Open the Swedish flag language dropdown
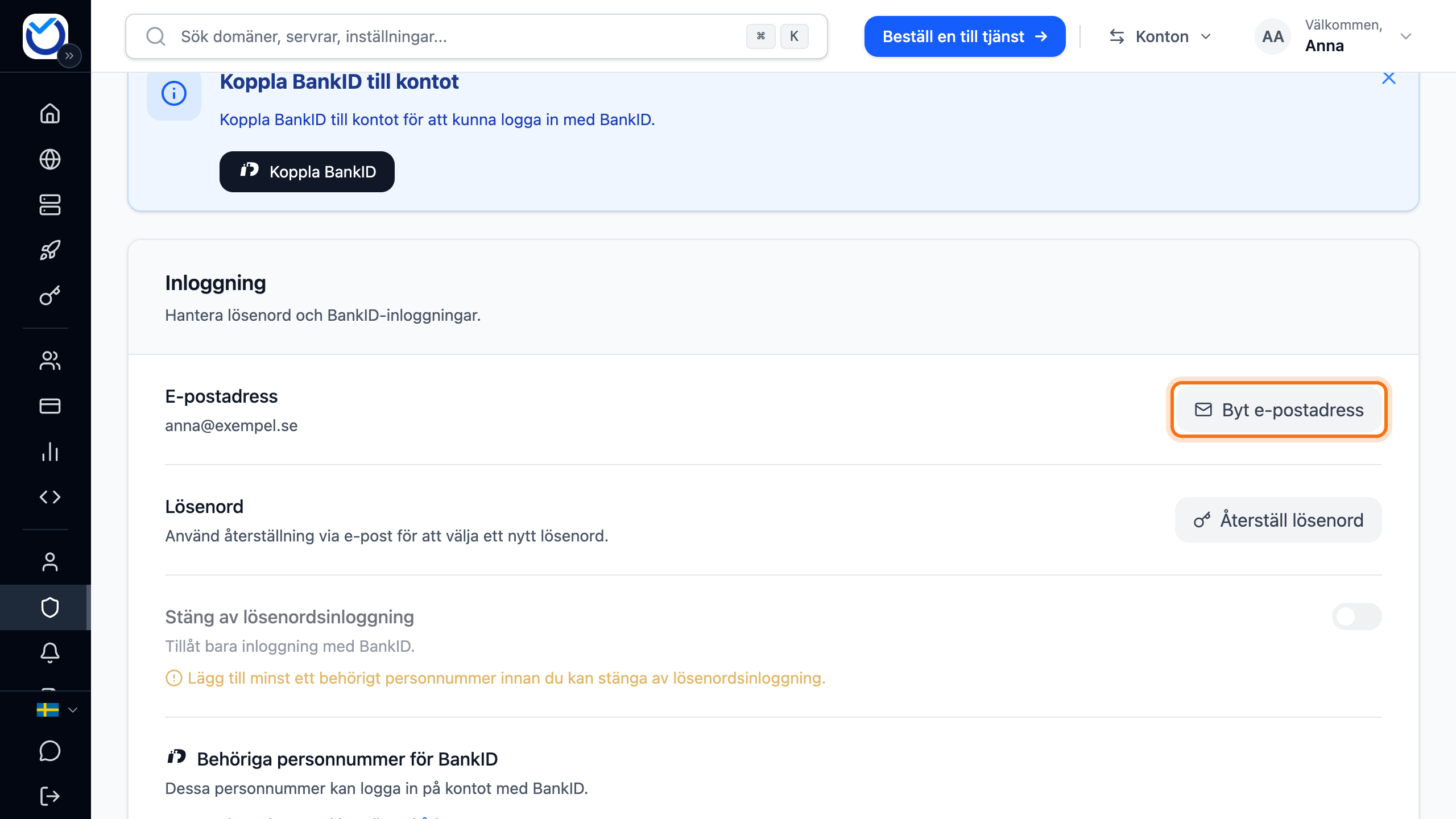 coord(56,710)
